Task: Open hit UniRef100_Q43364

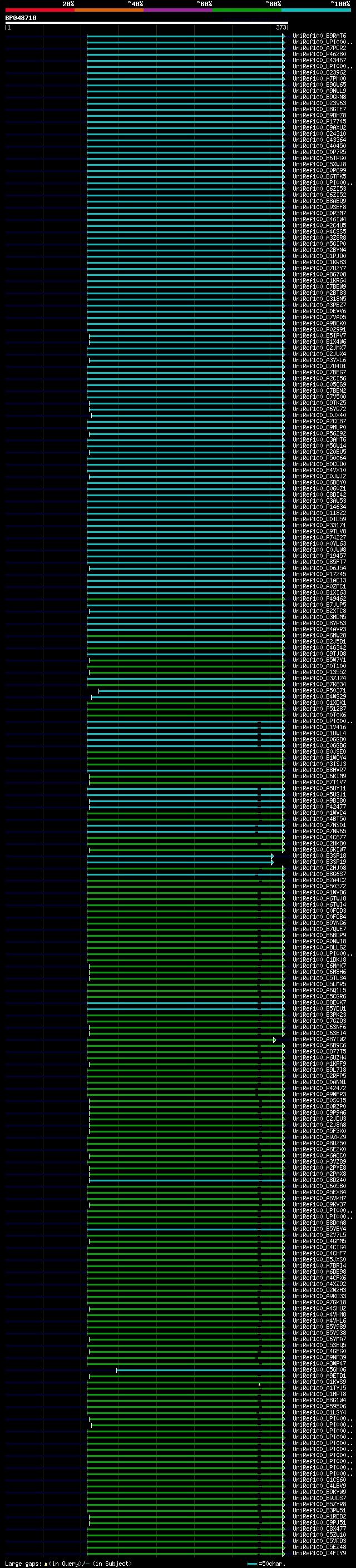Action: click(319, 140)
